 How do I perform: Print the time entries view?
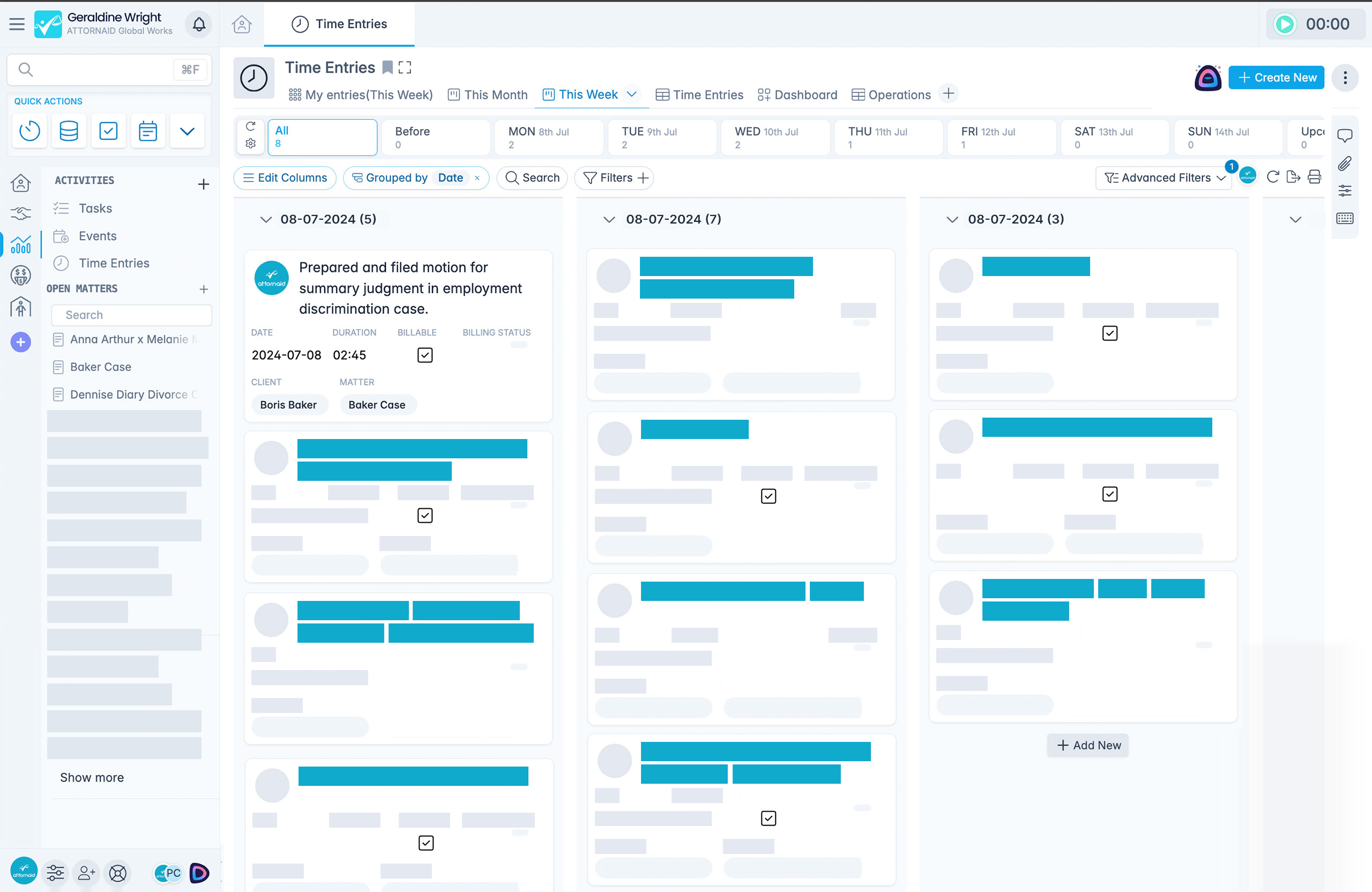pyautogui.click(x=1315, y=177)
